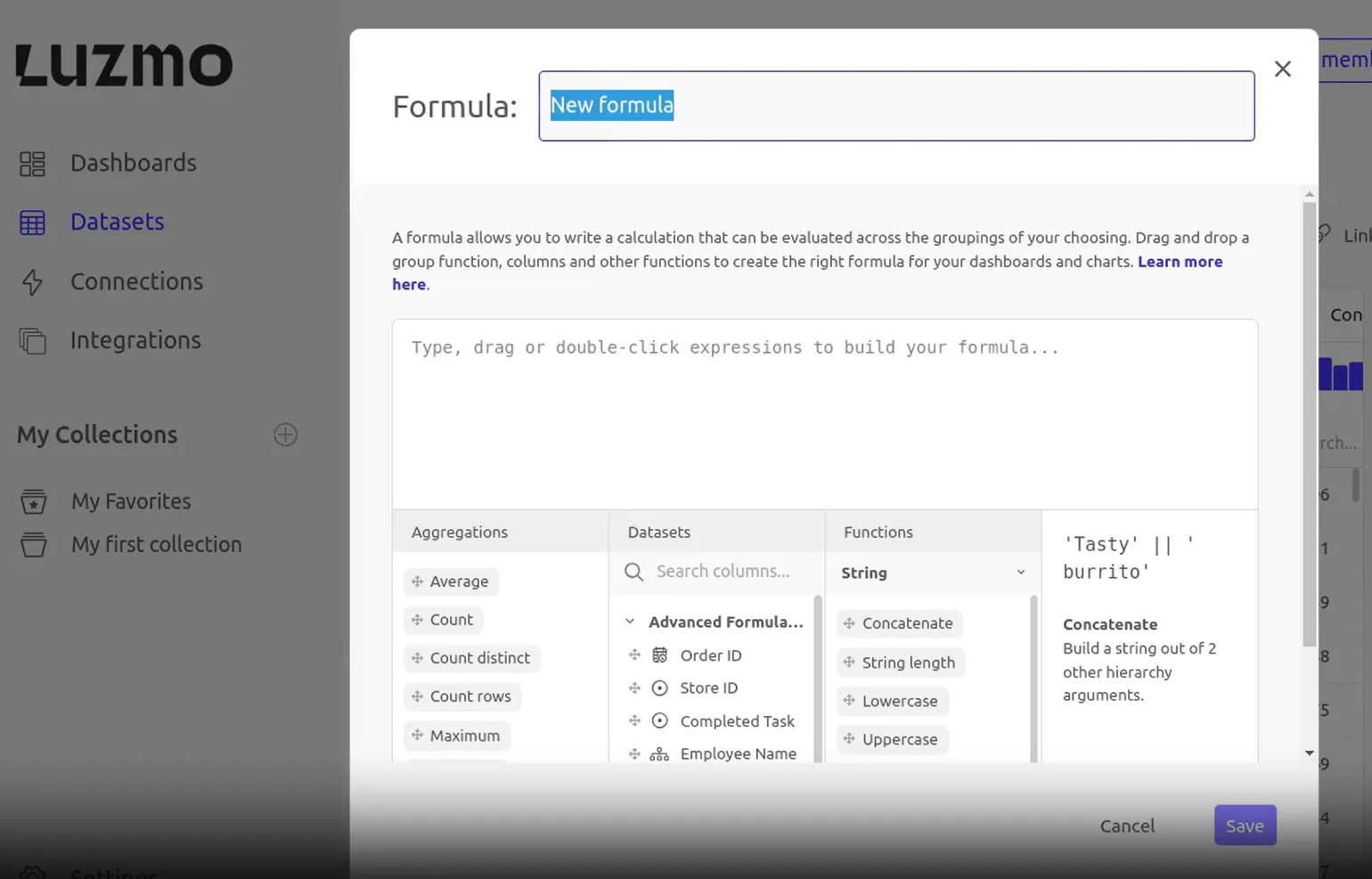Collapse the Advanced Formula dataset group
This screenshot has height=879, width=1372.
[630, 622]
